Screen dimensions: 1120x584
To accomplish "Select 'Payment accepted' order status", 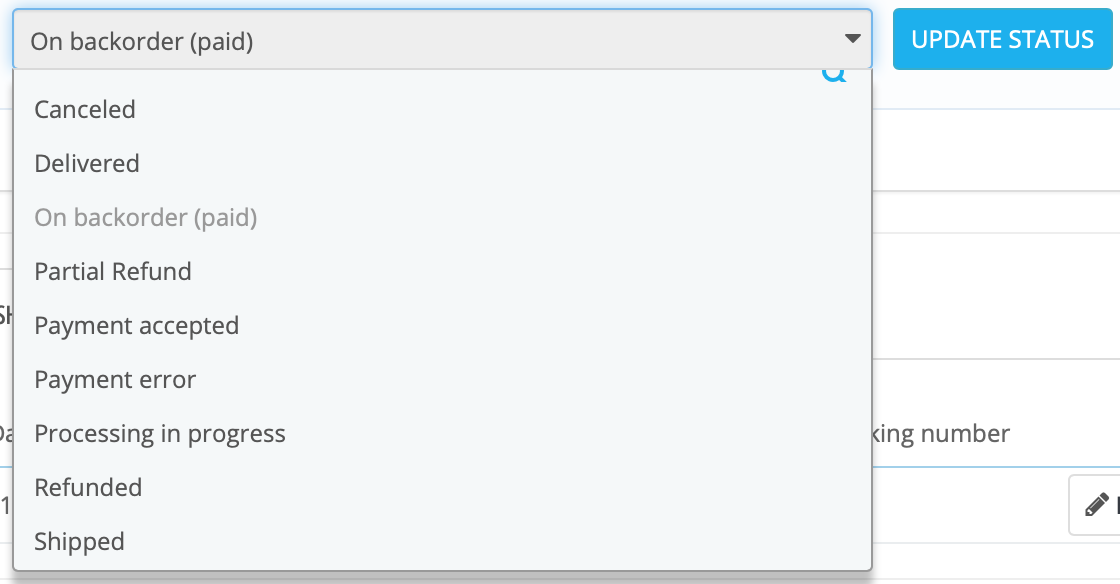I will 137,325.
